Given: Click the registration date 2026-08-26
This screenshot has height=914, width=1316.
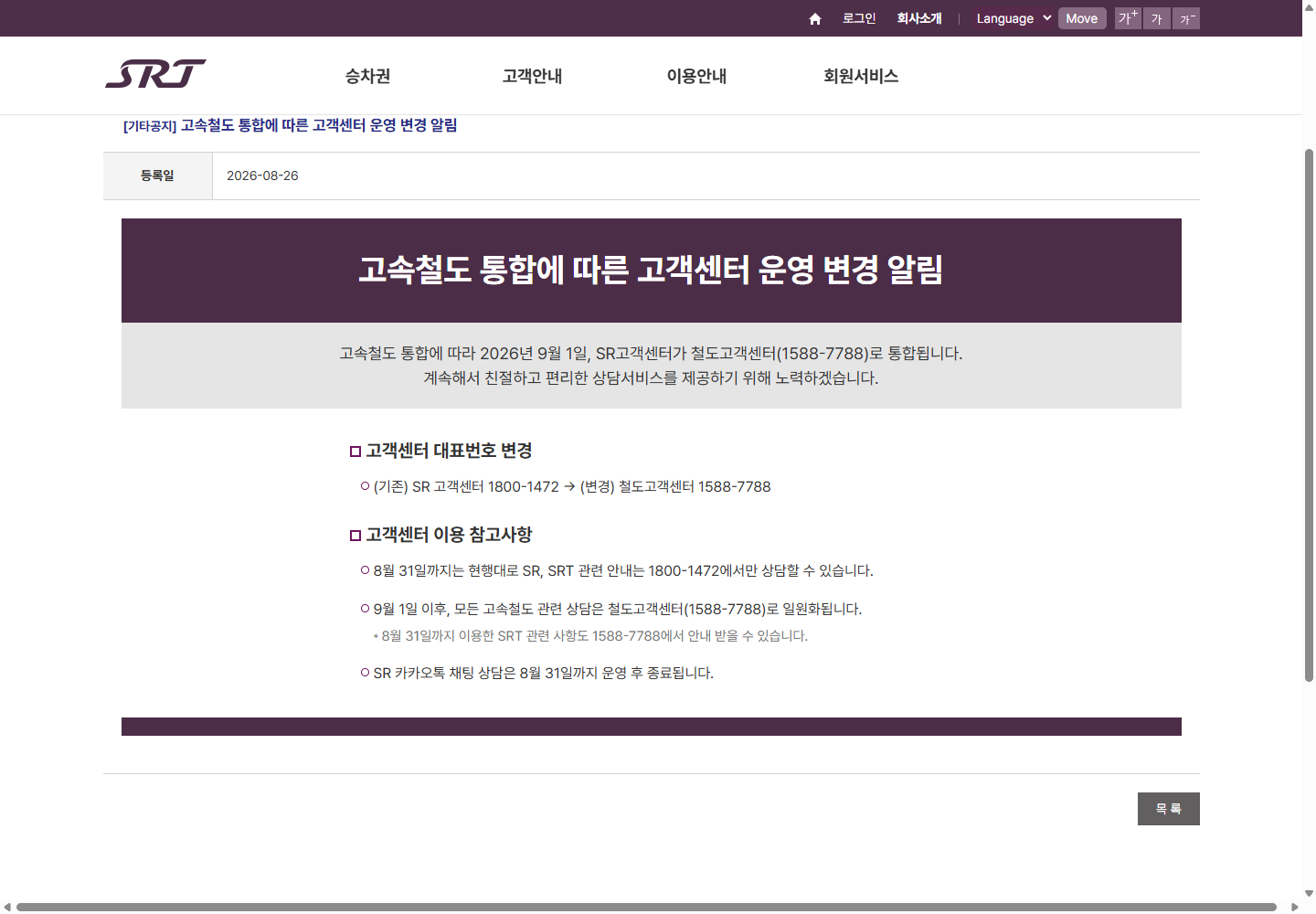Looking at the screenshot, I should tap(262, 175).
